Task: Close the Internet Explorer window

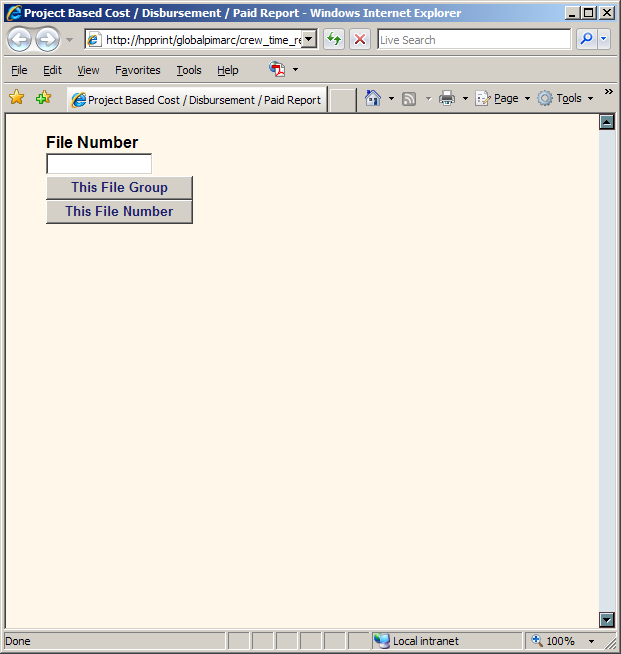Action: pos(607,13)
